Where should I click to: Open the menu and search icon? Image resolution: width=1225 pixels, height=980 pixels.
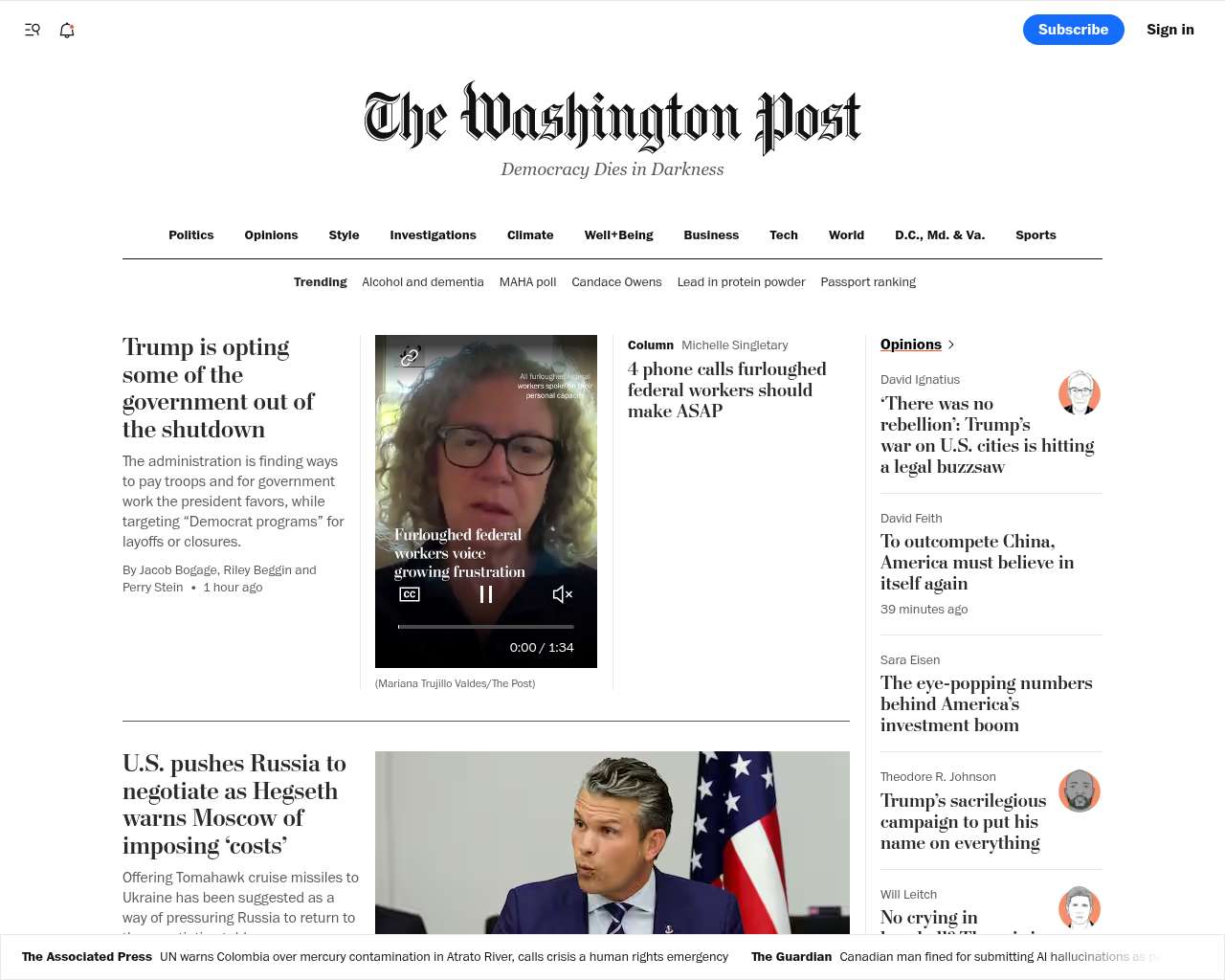pos(33,30)
